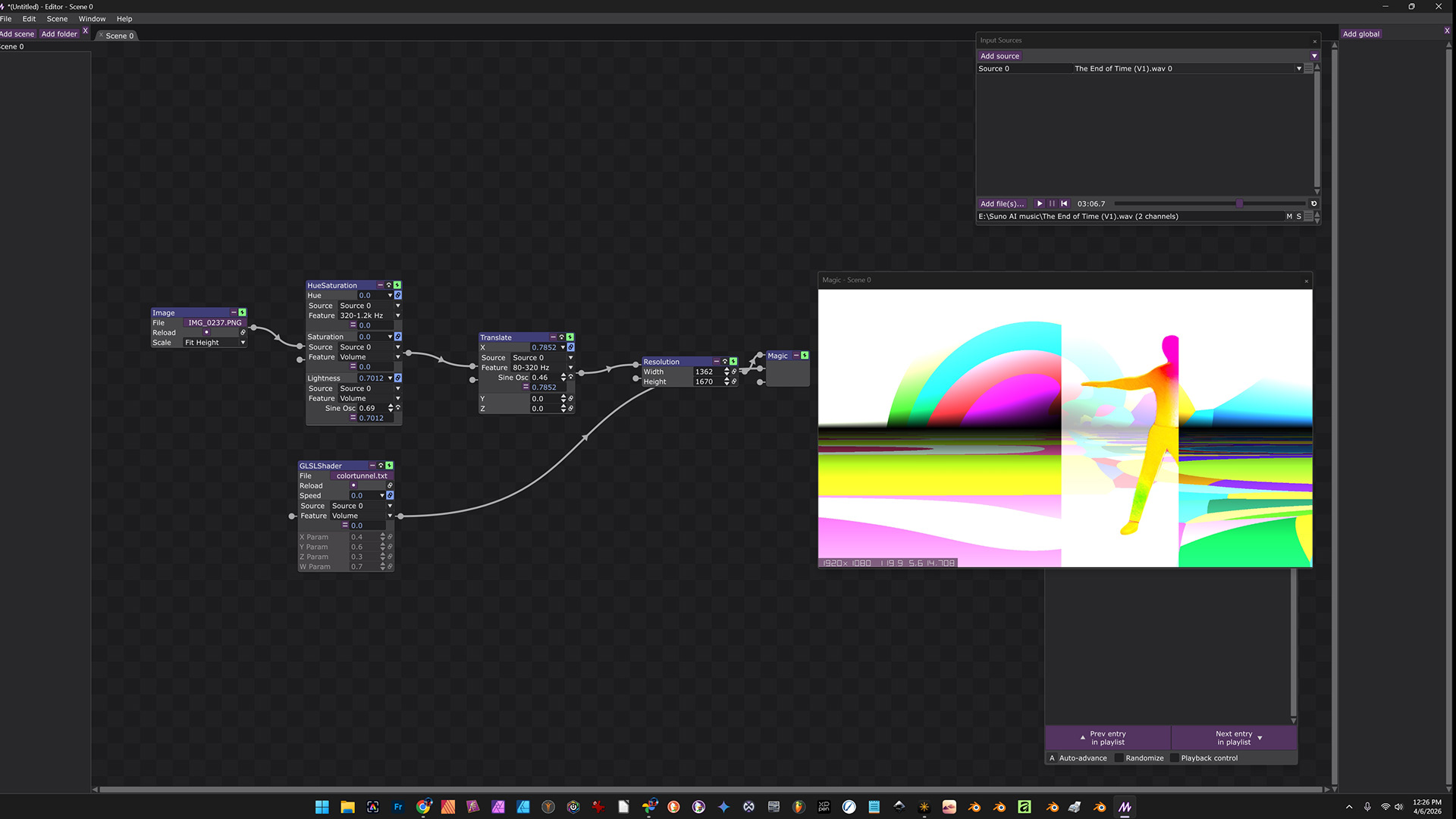Click the audio playback position slider

pyautogui.click(x=1210, y=204)
